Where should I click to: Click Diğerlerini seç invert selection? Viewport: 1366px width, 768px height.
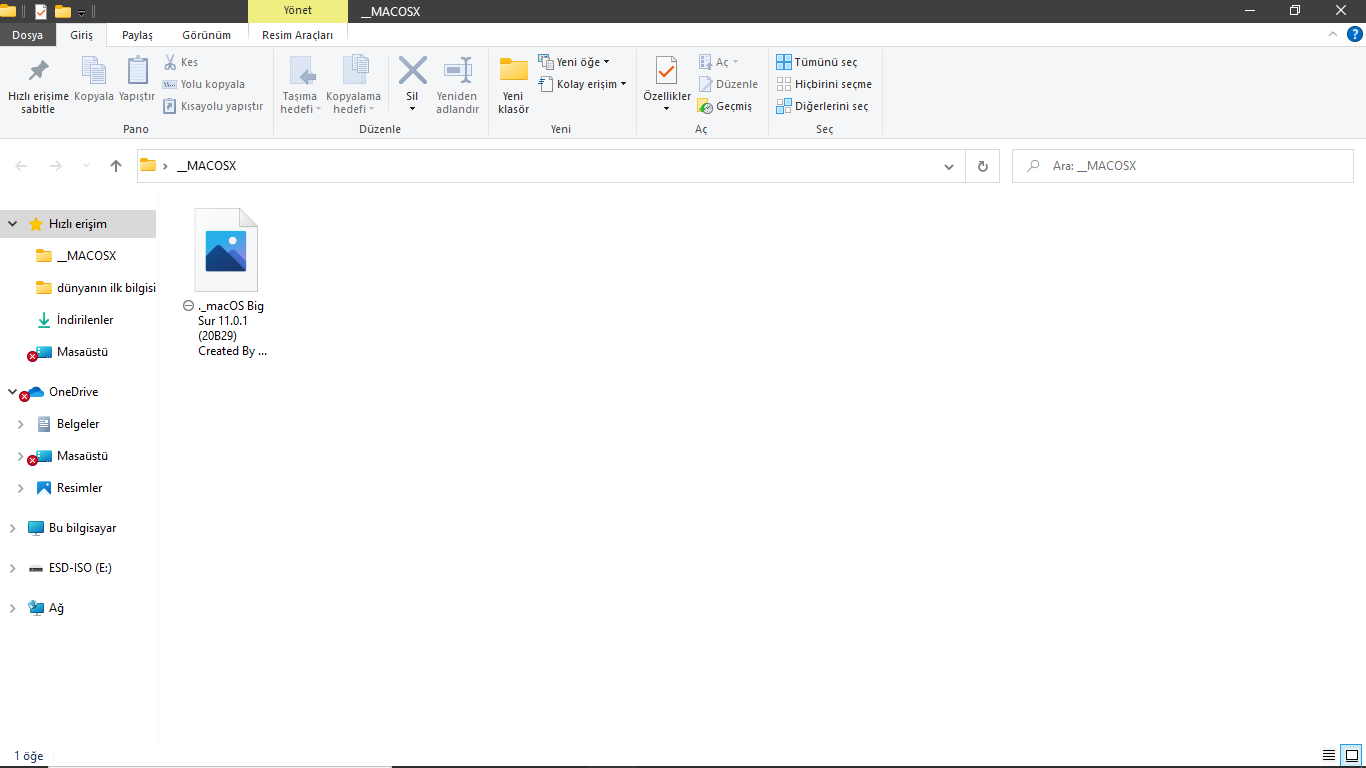pyautogui.click(x=822, y=106)
